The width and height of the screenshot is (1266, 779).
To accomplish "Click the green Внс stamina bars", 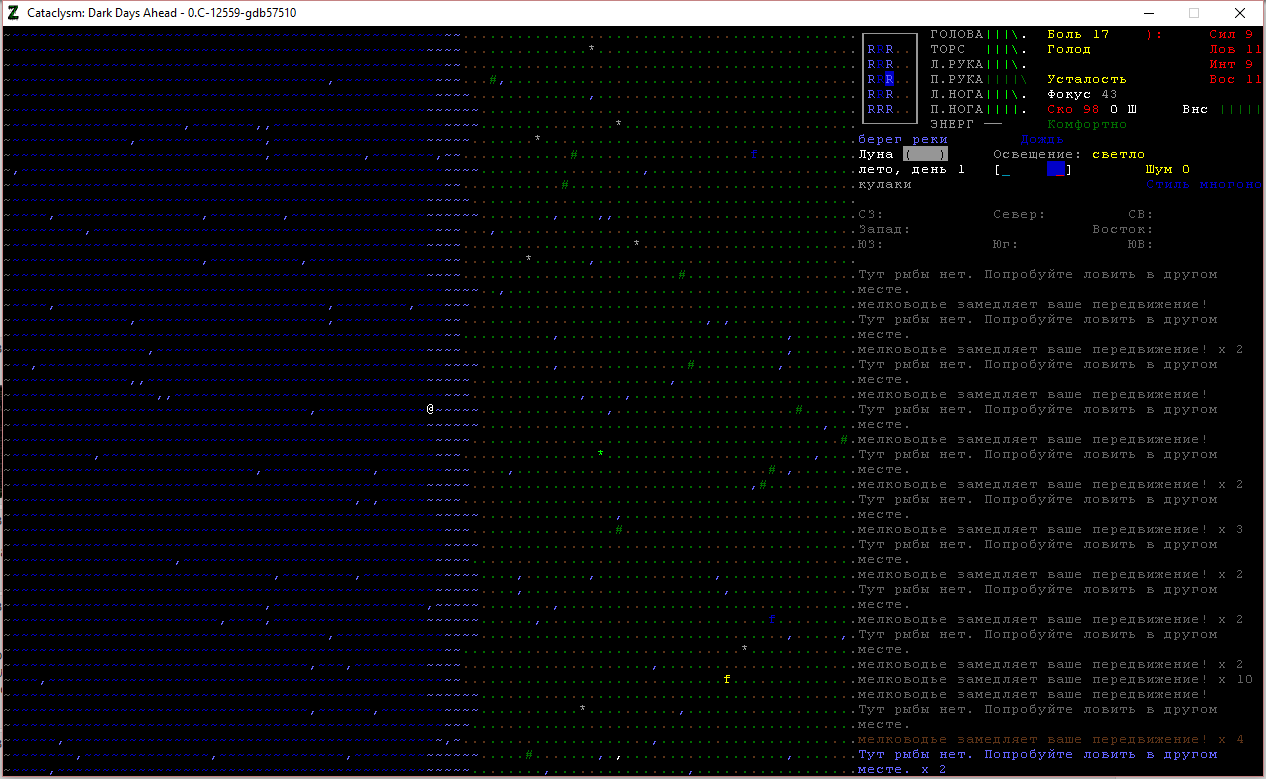I will [1241, 109].
